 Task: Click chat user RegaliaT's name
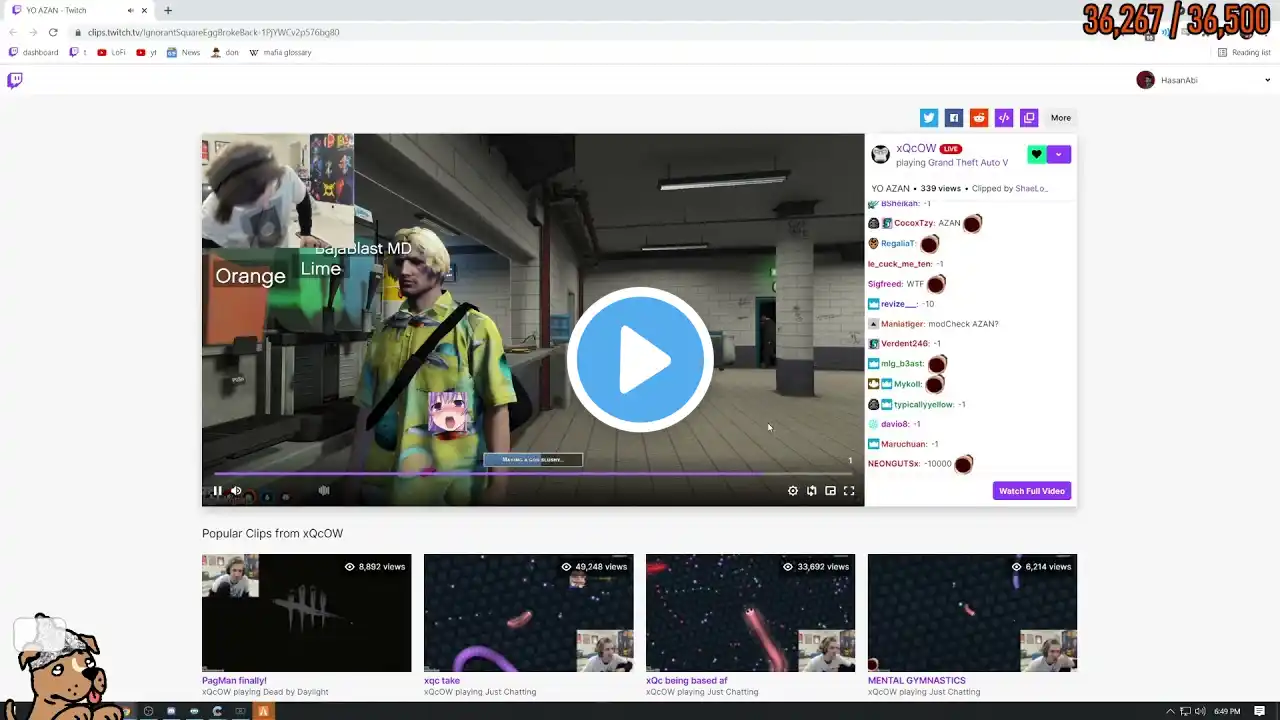pyautogui.click(x=898, y=244)
